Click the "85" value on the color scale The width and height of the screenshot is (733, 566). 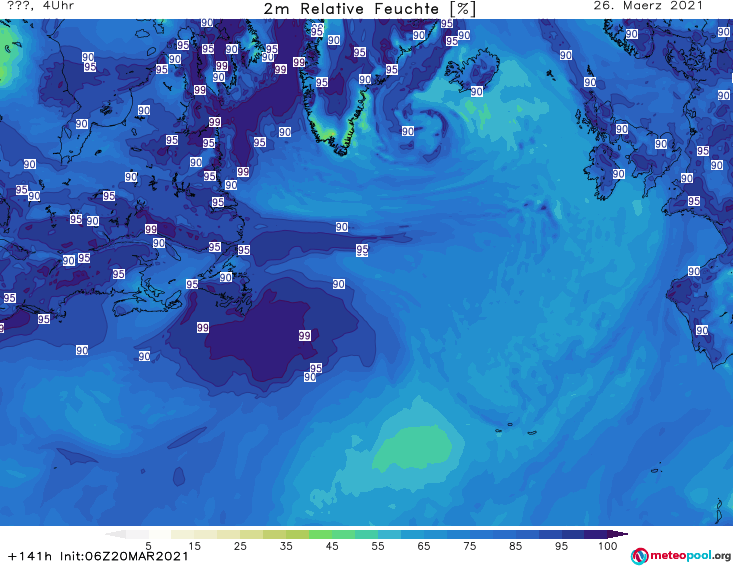pyautogui.click(x=516, y=545)
